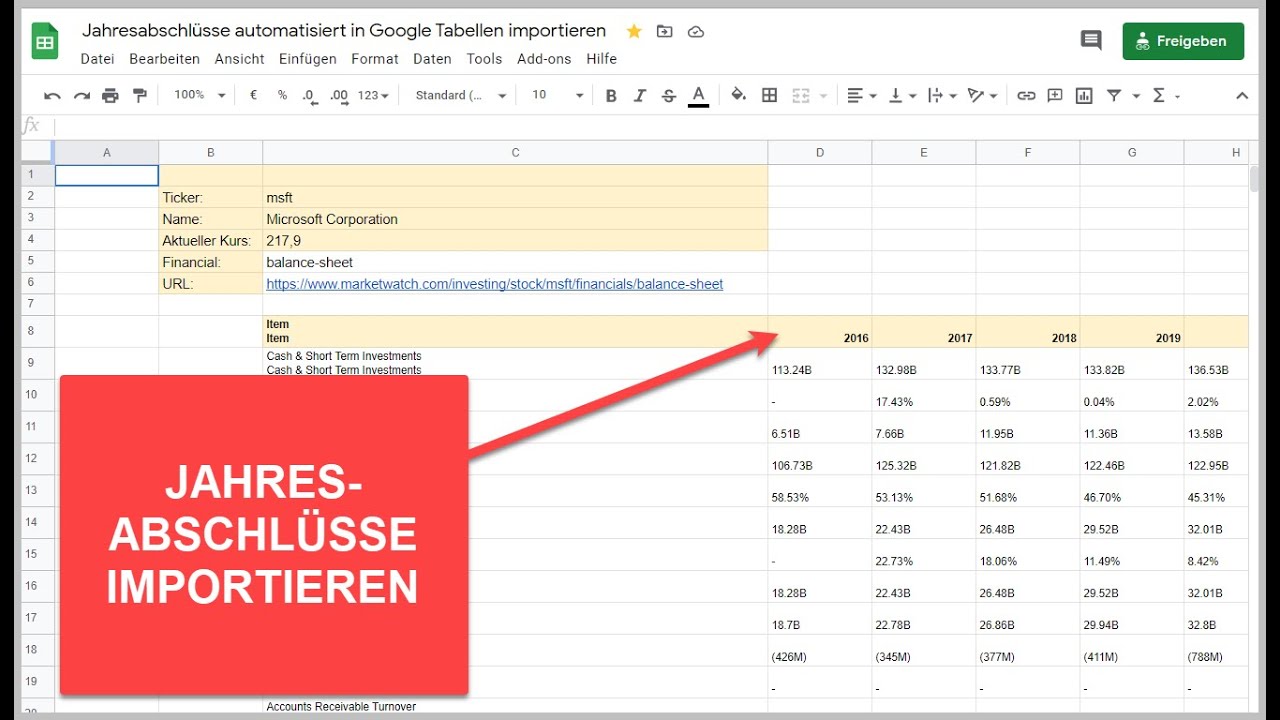Select the select-all corner box
This screenshot has height=720, width=1280.
pos(37,152)
